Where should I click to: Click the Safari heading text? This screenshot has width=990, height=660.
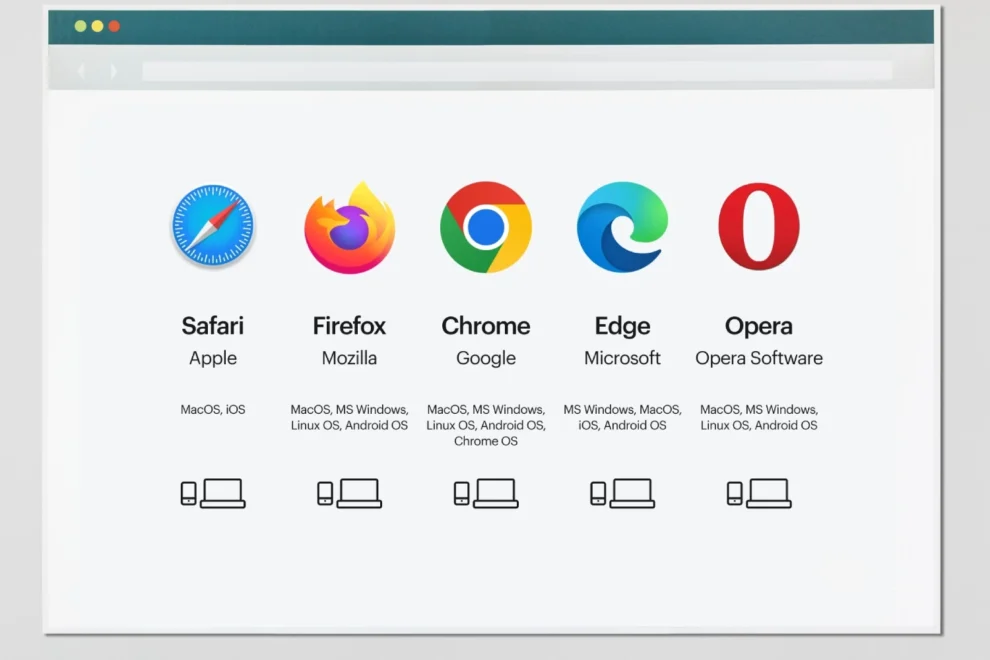pyautogui.click(x=212, y=326)
